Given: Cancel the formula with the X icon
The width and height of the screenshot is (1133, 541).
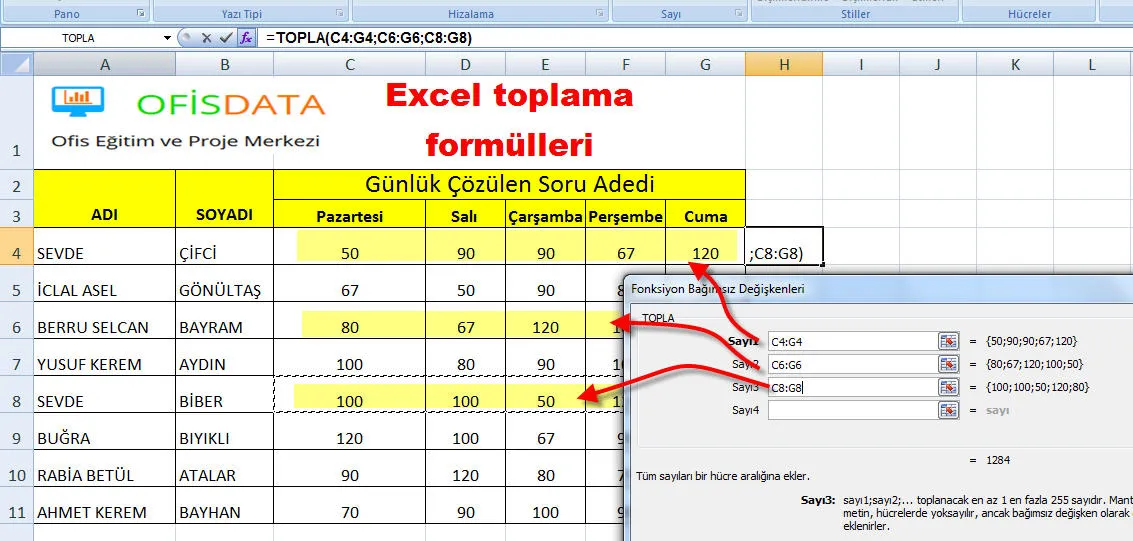Looking at the screenshot, I should pos(207,38).
